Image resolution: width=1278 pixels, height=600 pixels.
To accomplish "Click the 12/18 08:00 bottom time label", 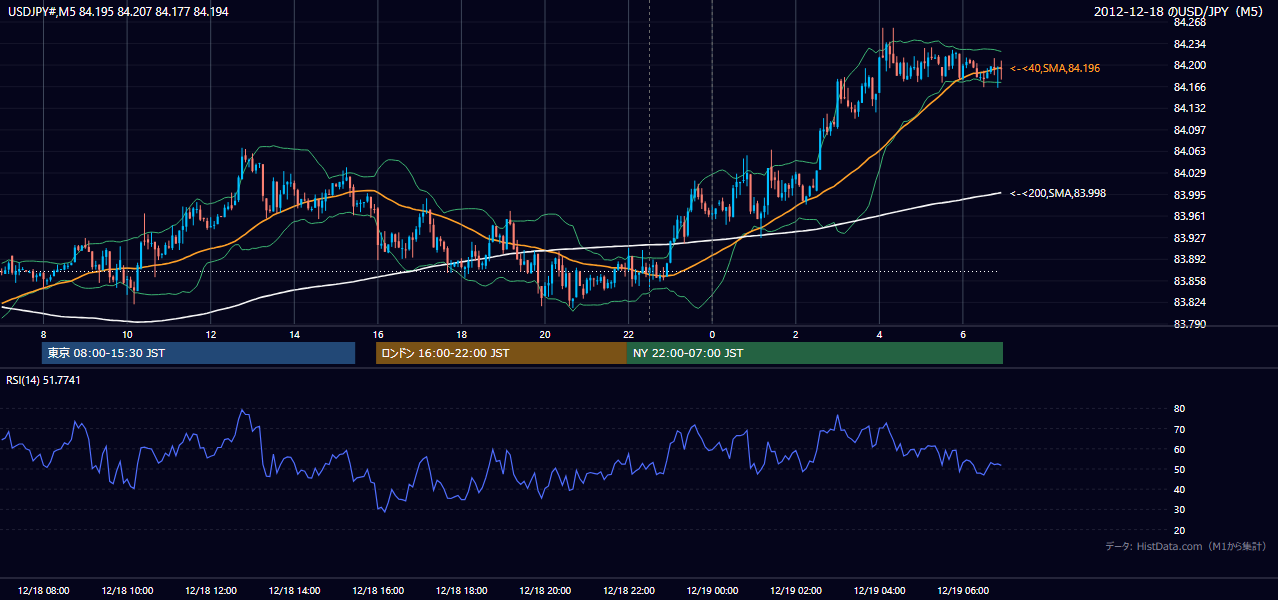I will pyautogui.click(x=43, y=591).
